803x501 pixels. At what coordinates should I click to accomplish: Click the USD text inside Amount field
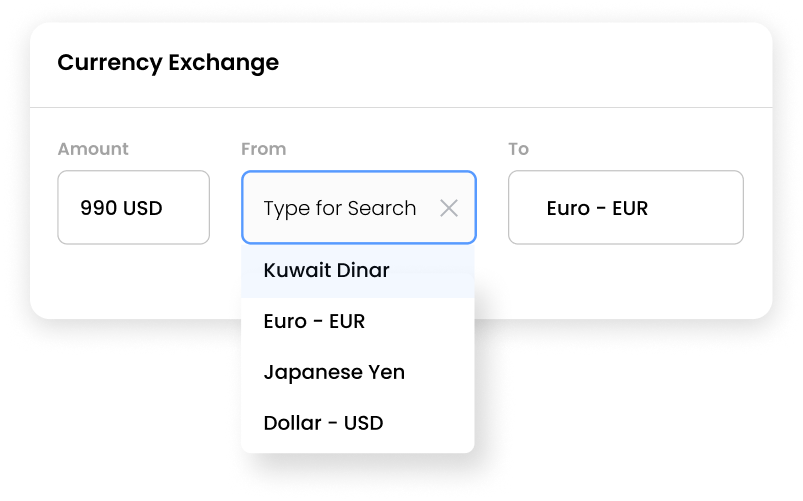coord(143,209)
